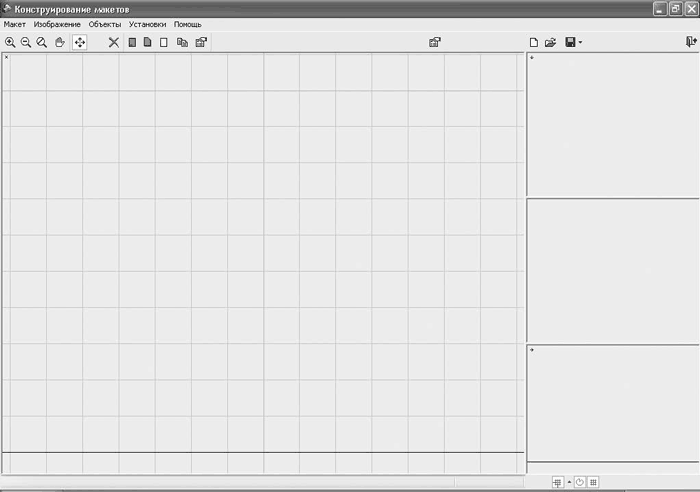Click the exit door icon in the top-right toolbar

tap(691, 42)
